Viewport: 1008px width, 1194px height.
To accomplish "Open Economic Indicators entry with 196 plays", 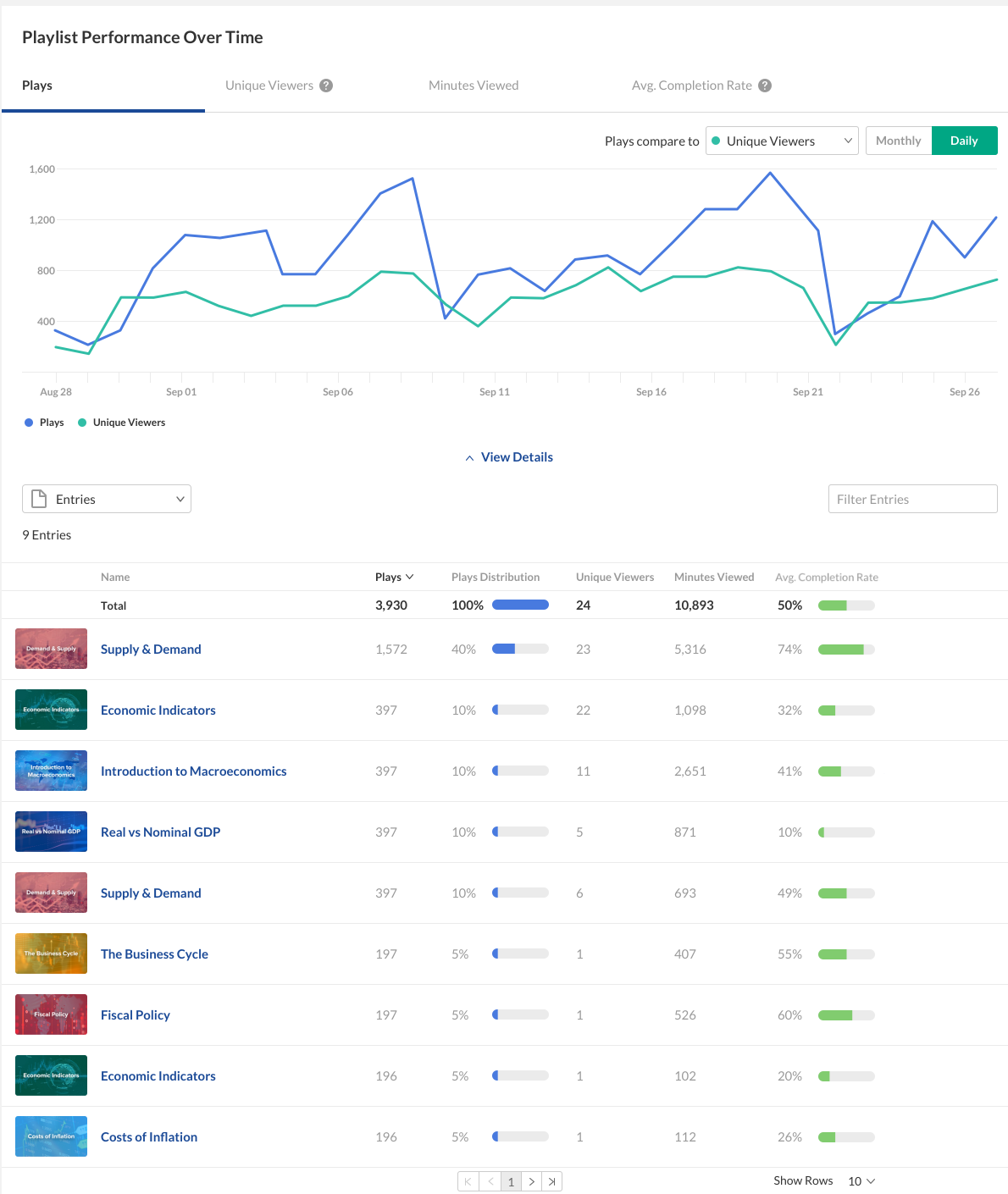I will pyautogui.click(x=158, y=1076).
